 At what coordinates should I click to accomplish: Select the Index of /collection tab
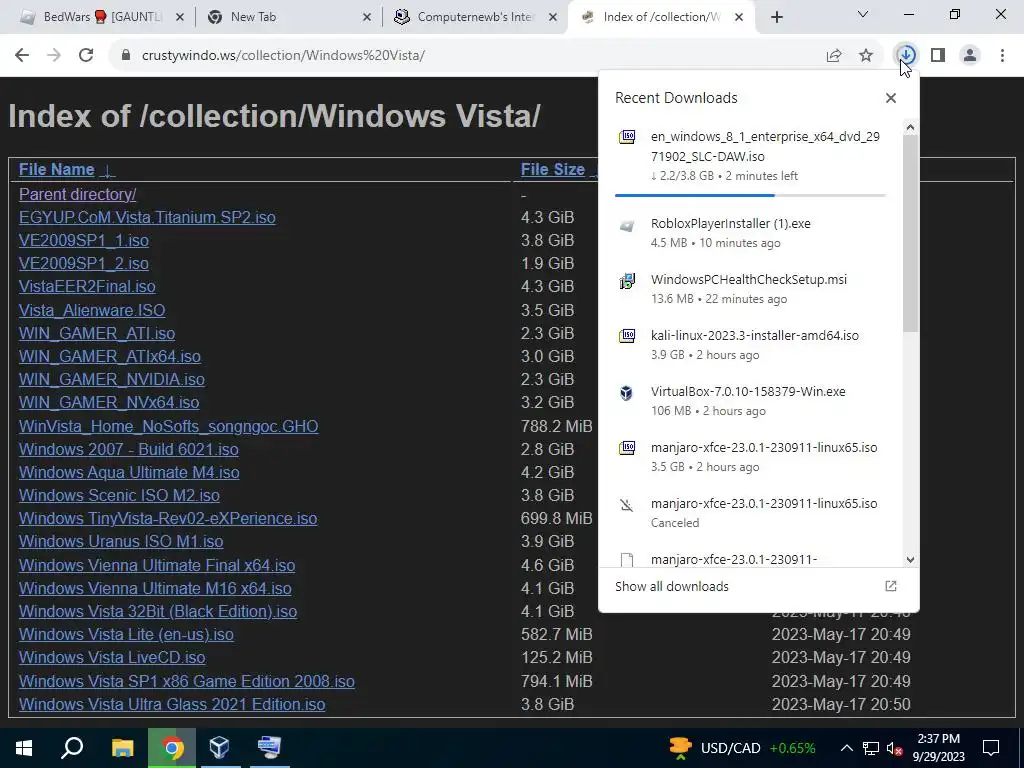click(660, 17)
